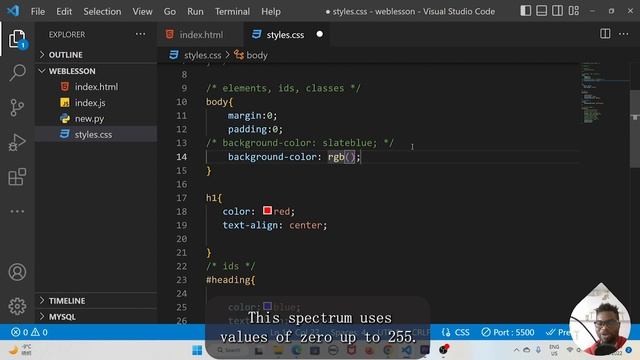Click Port : 5500 live server button
Image resolution: width=640 pixels, height=360 pixels.
[x=507, y=332]
